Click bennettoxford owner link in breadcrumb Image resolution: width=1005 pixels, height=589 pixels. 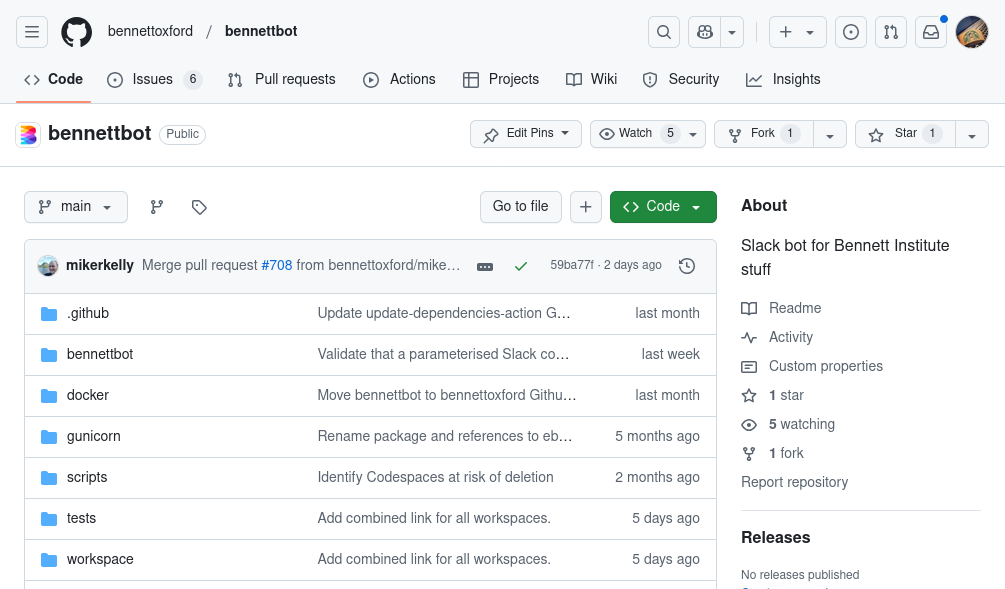150,31
